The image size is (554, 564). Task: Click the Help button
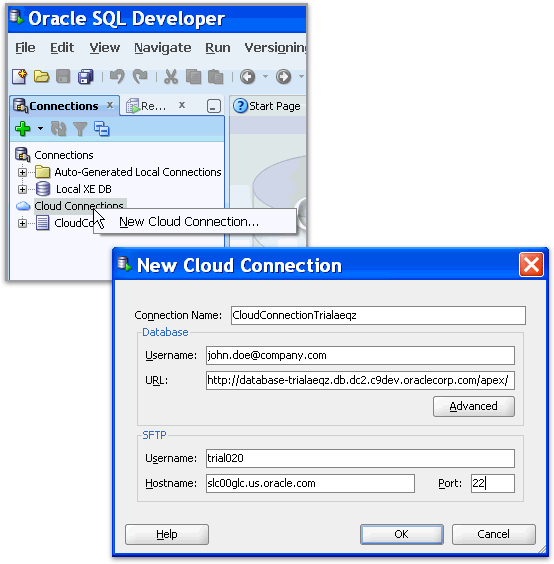pyautogui.click(x=167, y=535)
